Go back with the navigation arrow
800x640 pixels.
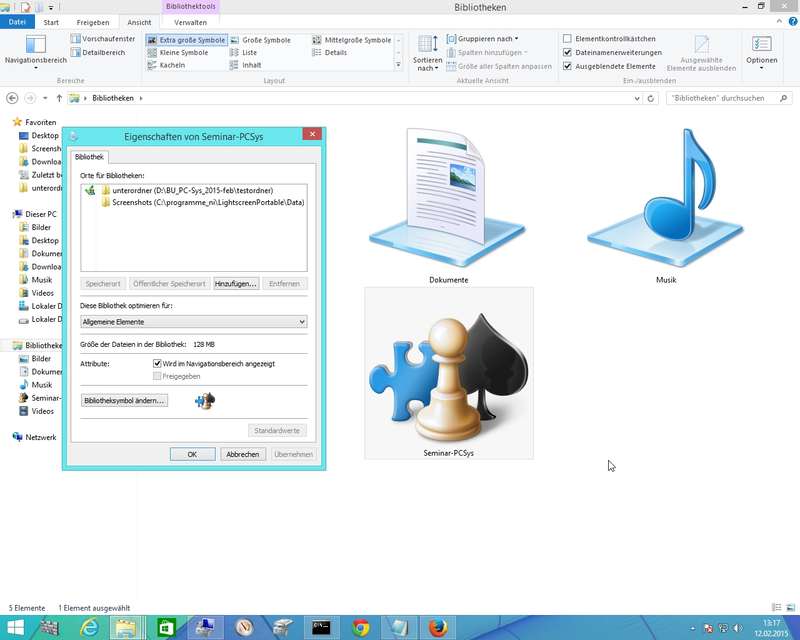(x=12, y=98)
